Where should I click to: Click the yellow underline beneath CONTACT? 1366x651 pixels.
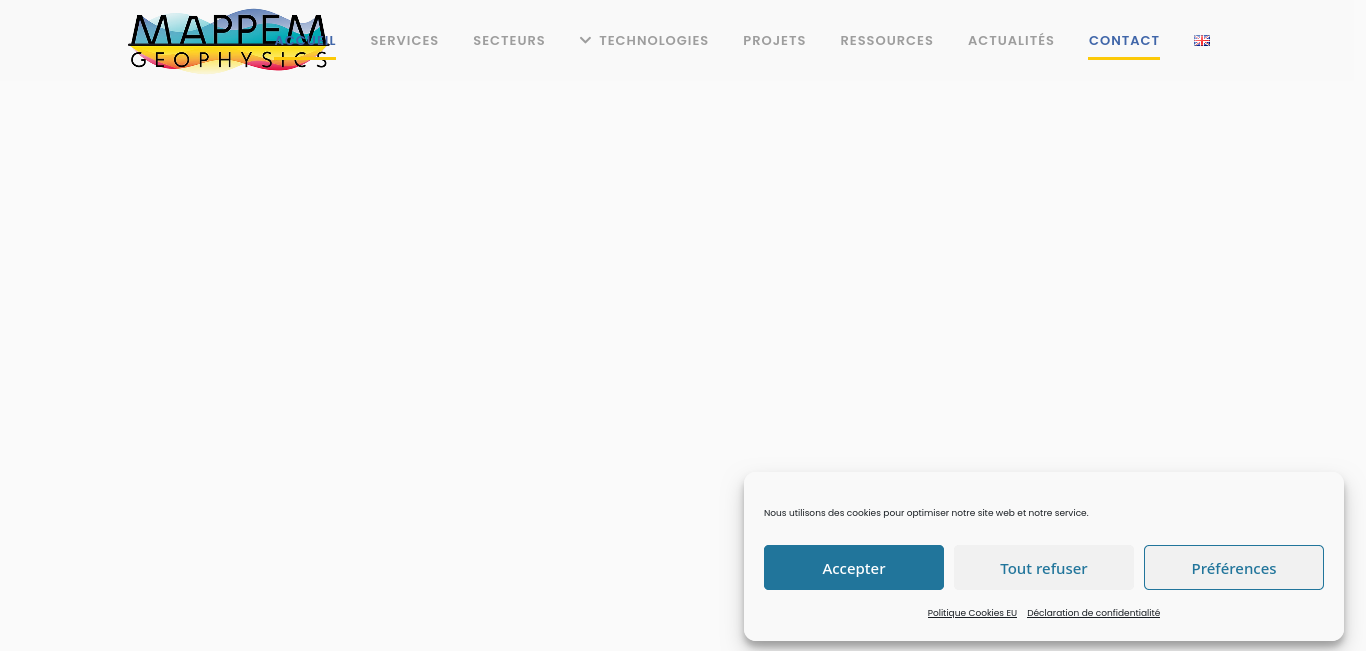coord(1124,58)
